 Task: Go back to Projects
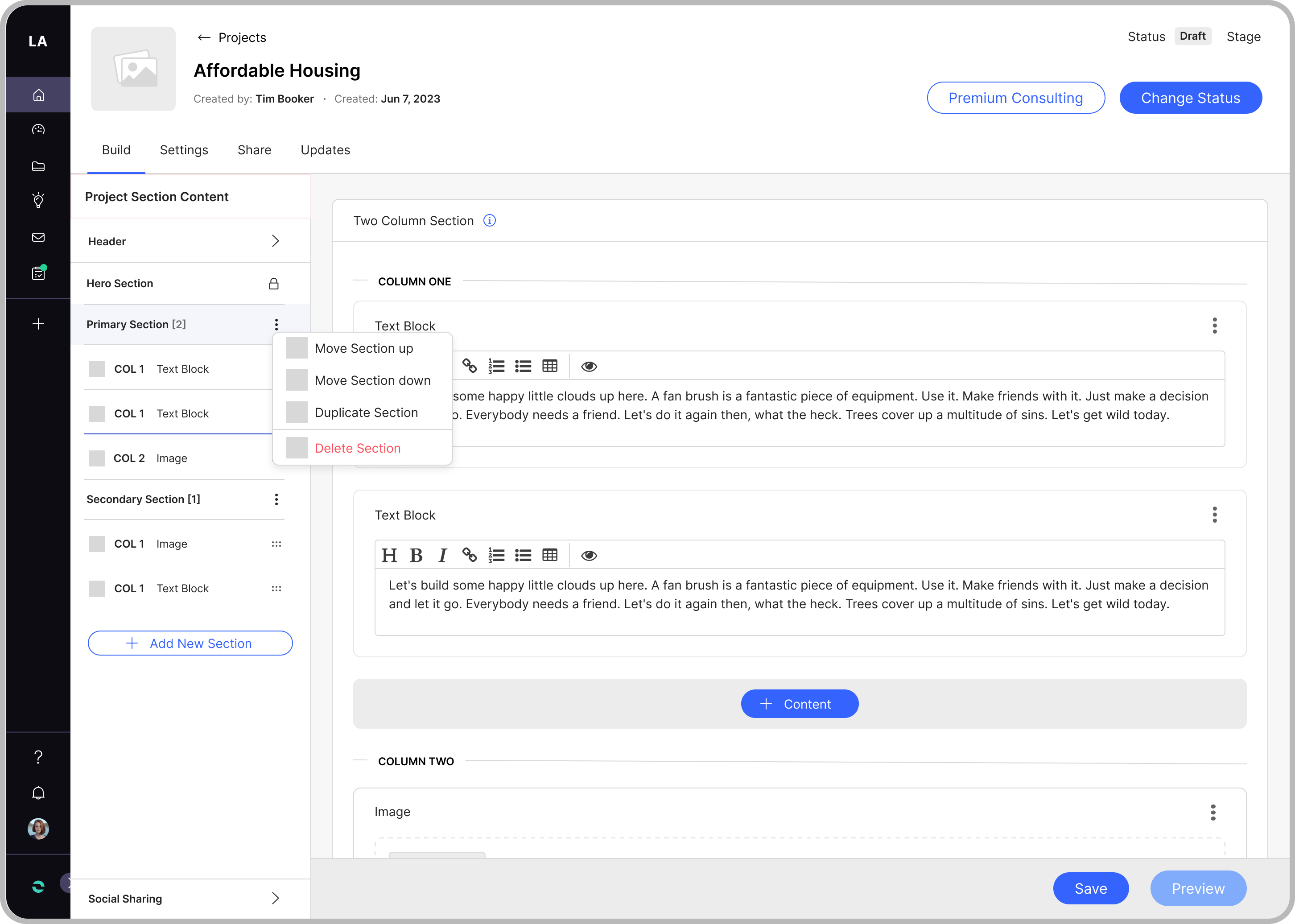click(x=231, y=37)
